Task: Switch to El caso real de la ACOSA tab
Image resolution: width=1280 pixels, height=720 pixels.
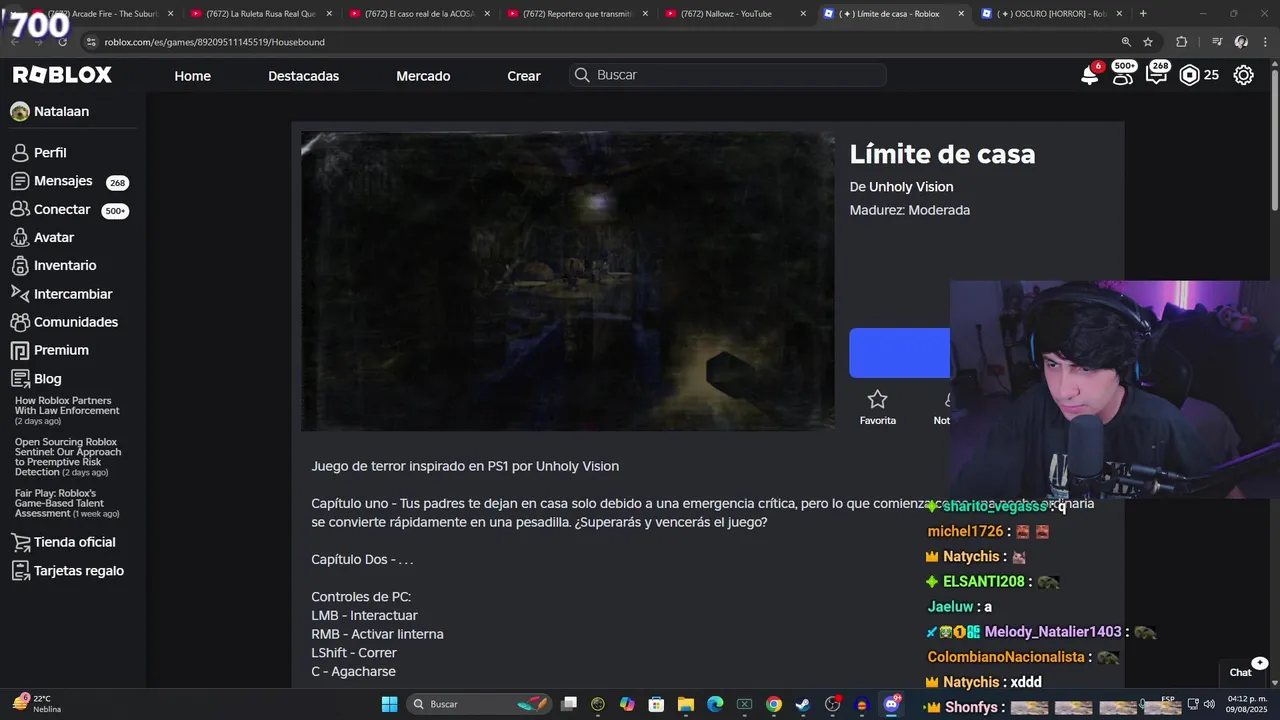Action: click(418, 14)
